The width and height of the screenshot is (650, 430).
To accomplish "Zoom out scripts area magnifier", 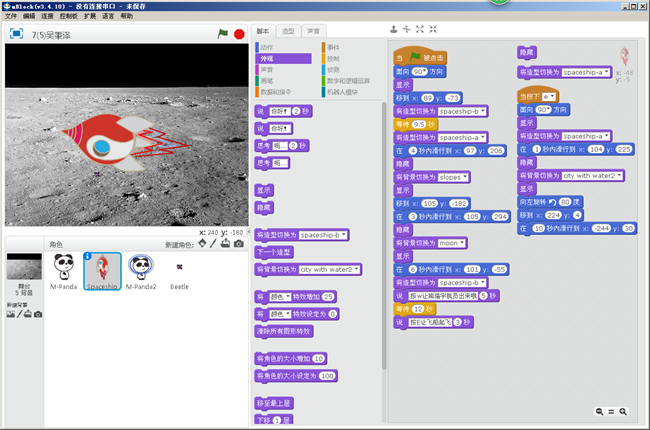I will point(599,411).
